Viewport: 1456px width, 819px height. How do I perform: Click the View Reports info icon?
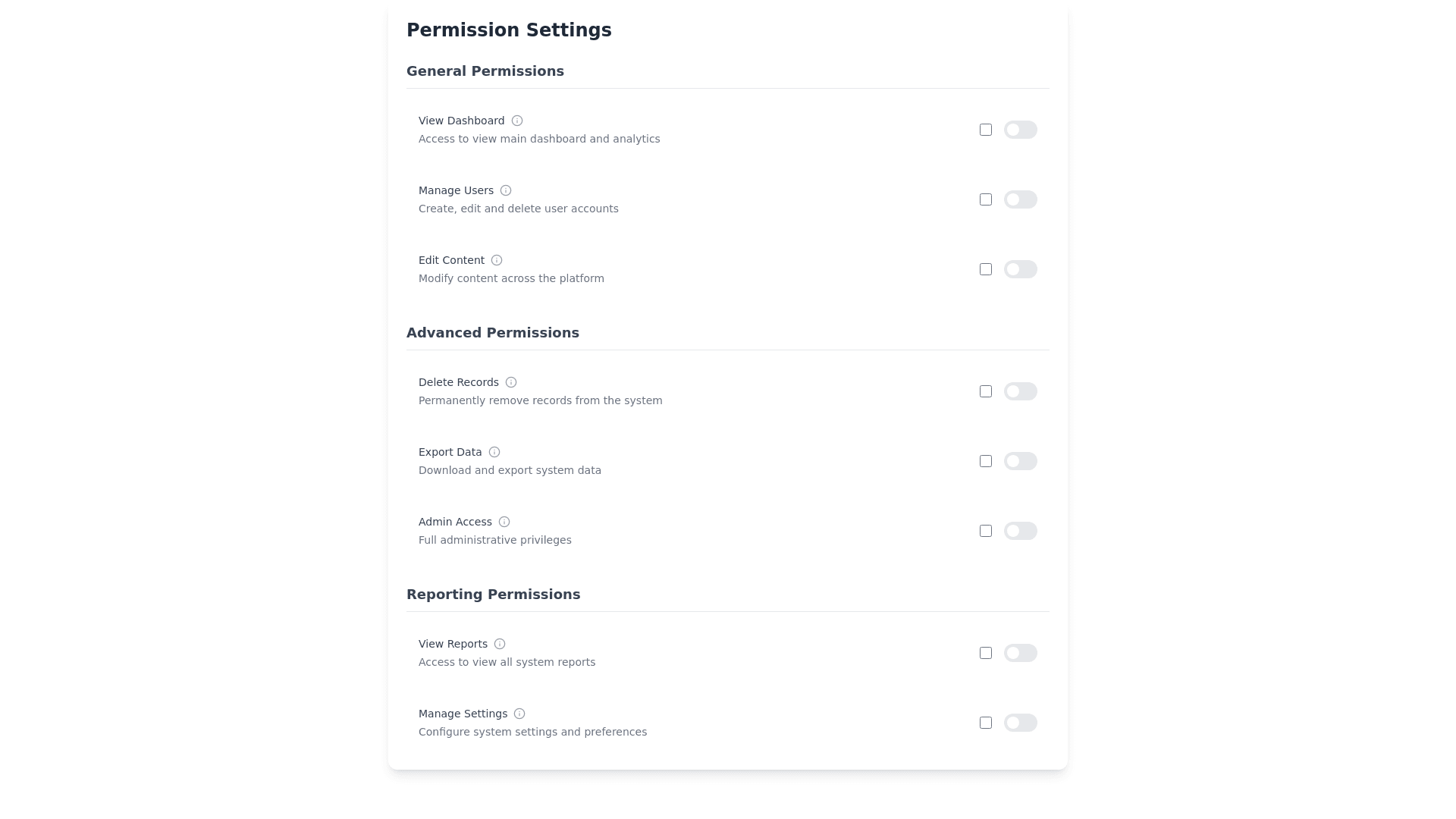click(x=500, y=643)
